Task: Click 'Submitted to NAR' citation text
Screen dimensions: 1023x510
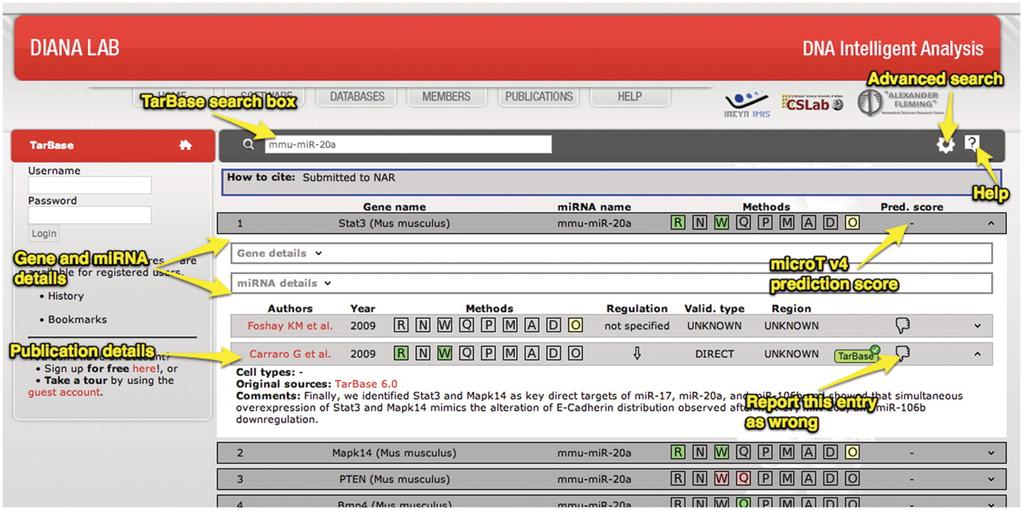Action: (x=349, y=177)
